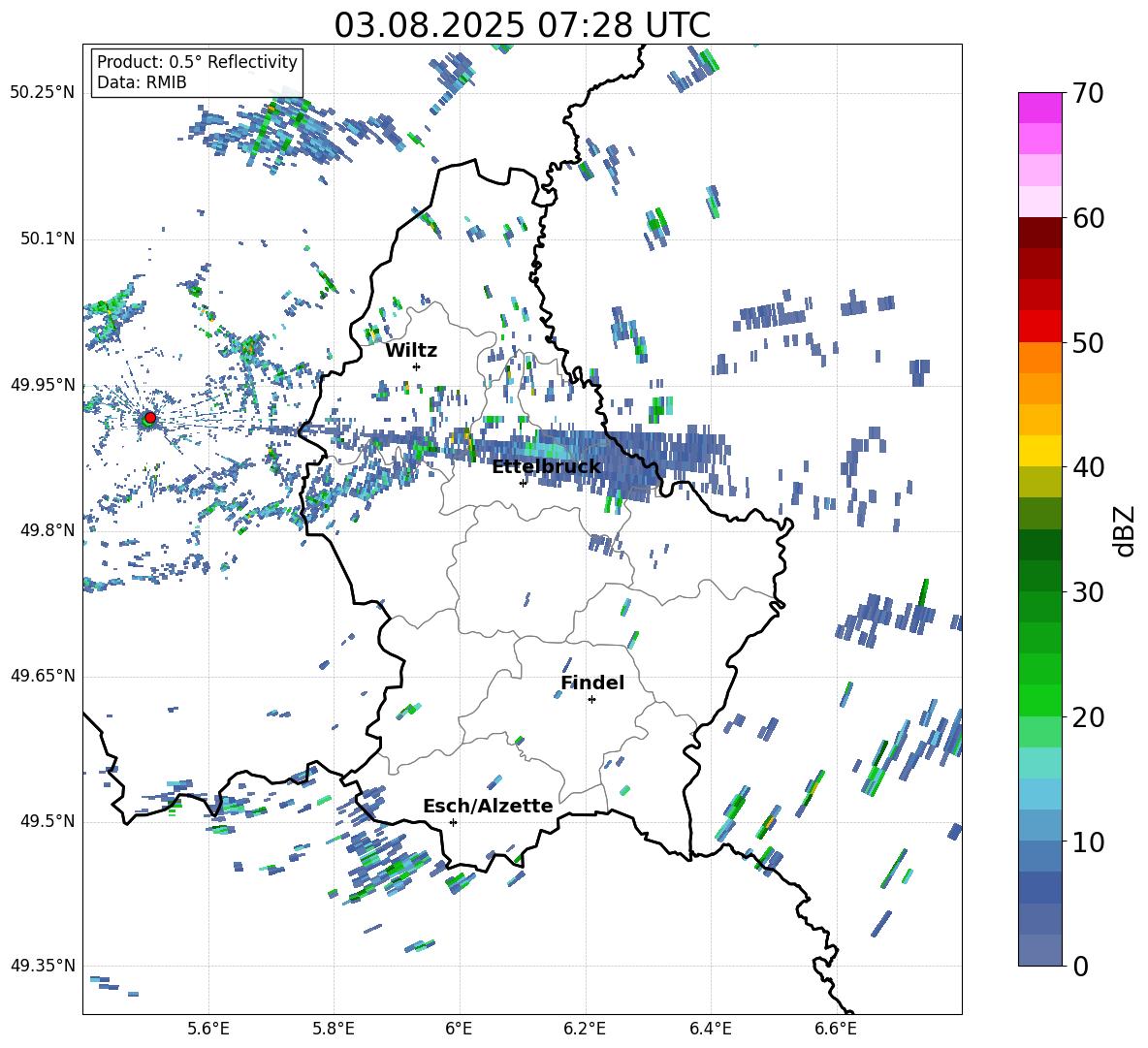Click the blue 10 dBZ colorbar segment
1148x1048 pixels.
tap(1039, 825)
